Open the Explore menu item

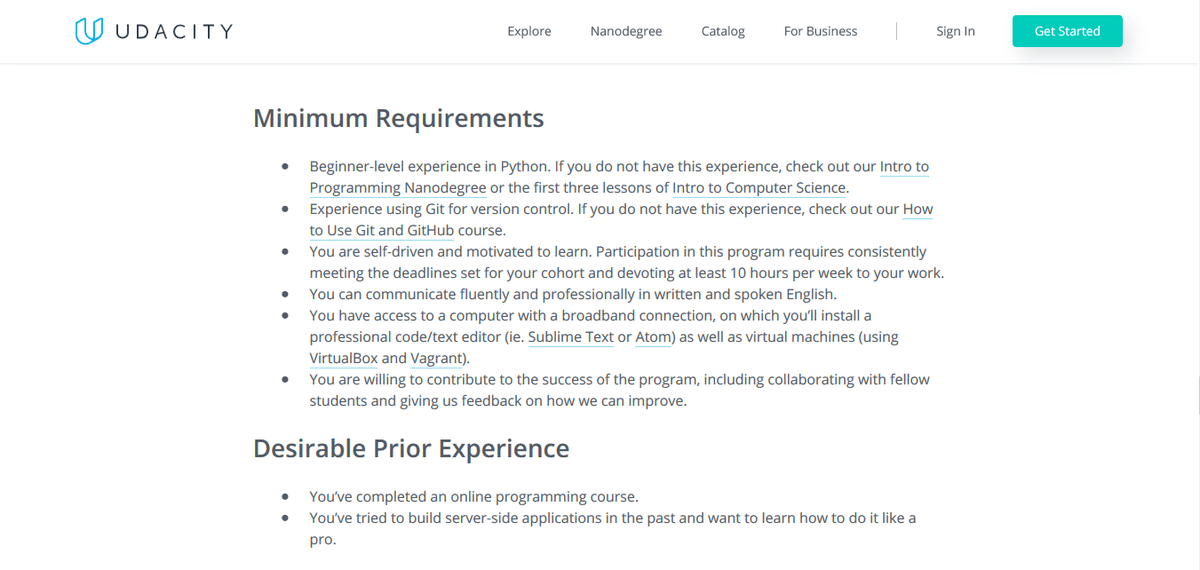pos(529,31)
